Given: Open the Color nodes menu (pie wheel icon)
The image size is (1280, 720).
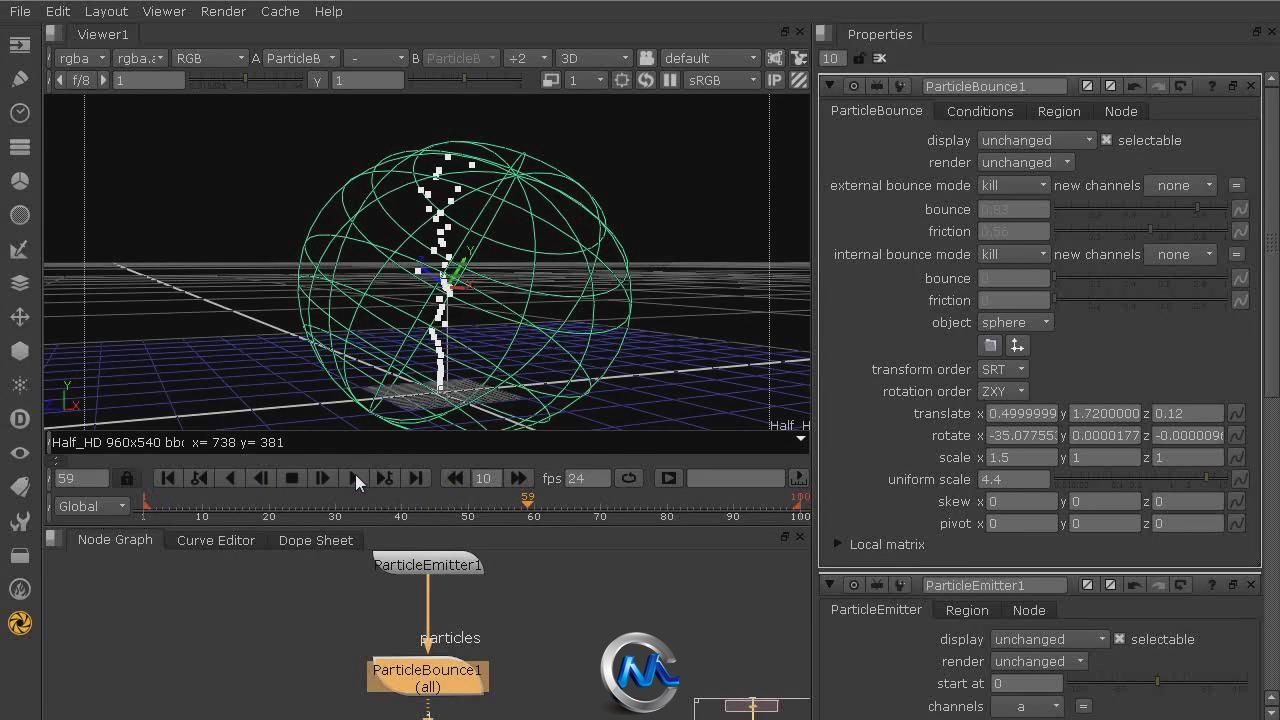Looking at the screenshot, I should [x=20, y=181].
